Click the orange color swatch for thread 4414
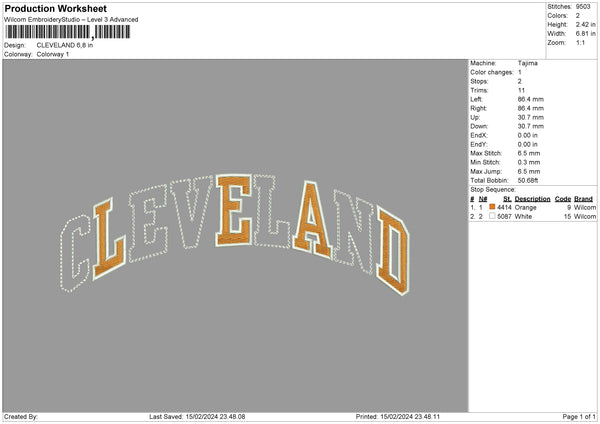The height and width of the screenshot is (424, 600). [x=492, y=207]
